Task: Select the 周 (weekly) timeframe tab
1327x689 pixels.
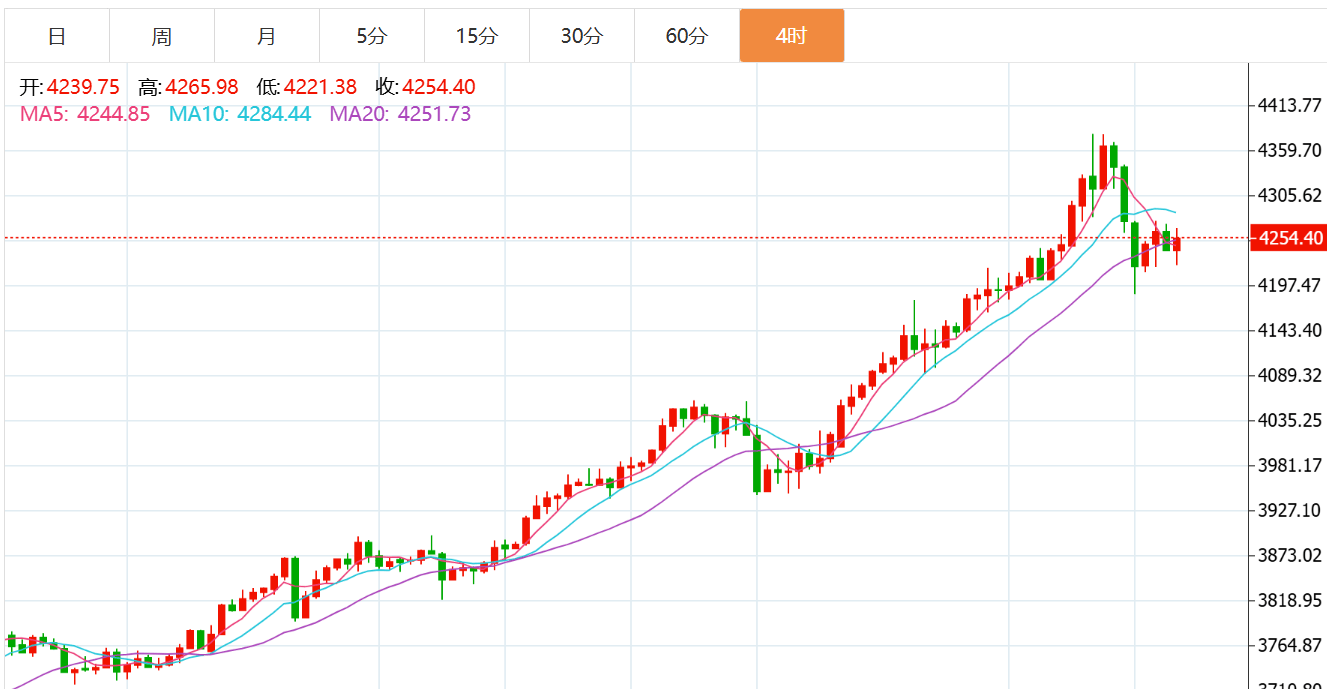Action: (162, 37)
